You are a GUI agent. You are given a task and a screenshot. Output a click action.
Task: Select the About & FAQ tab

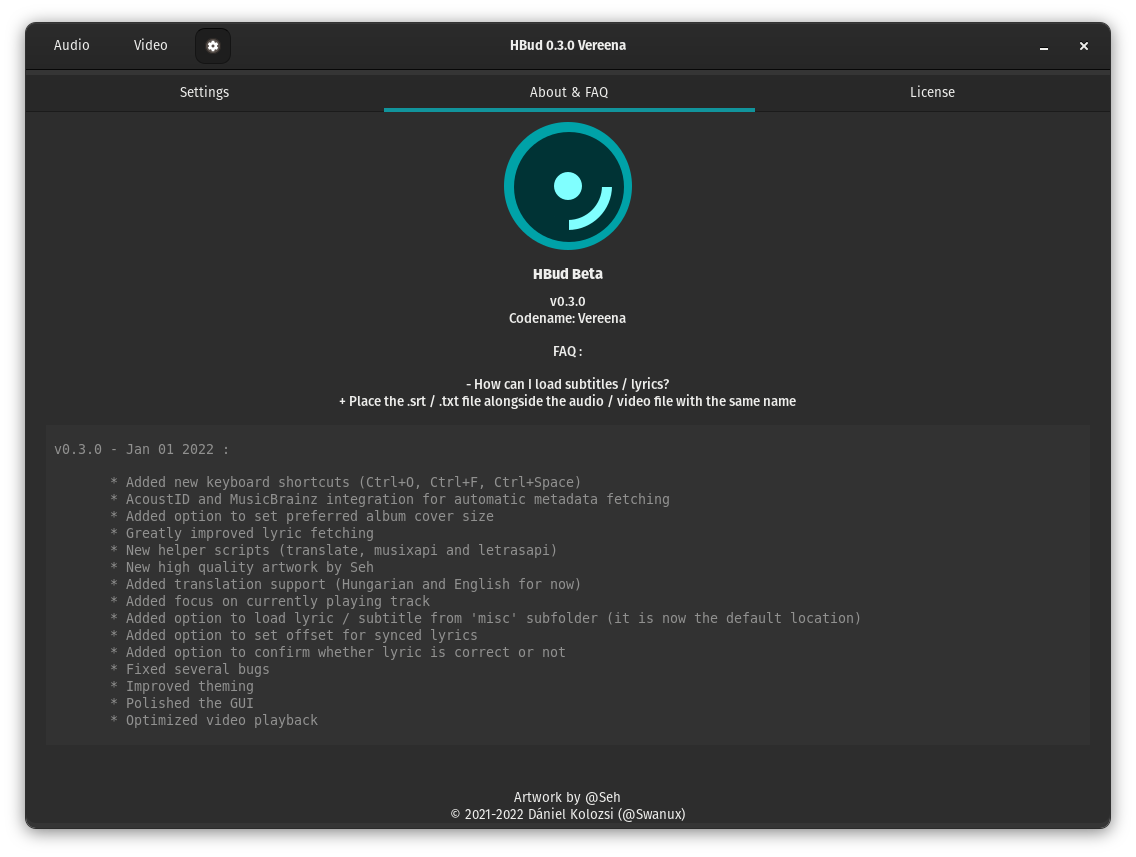[569, 92]
